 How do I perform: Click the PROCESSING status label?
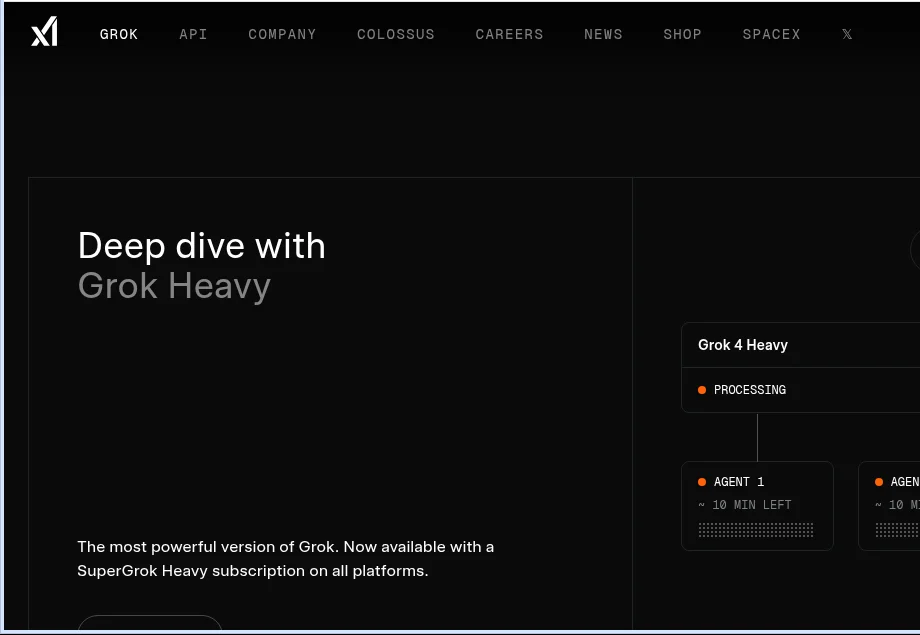click(x=750, y=390)
